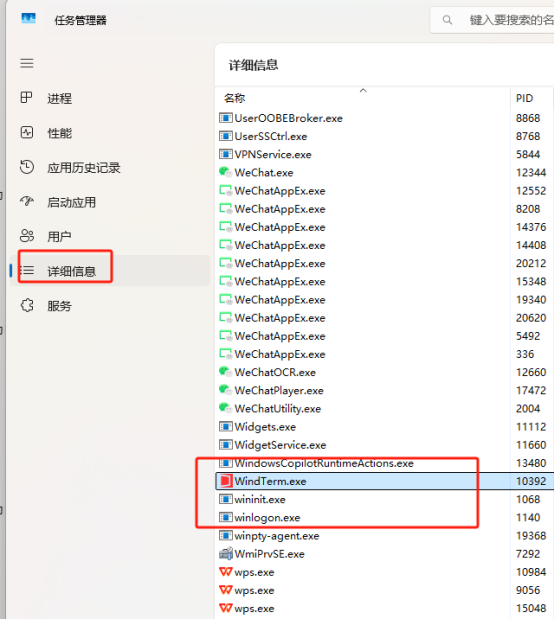Select the 用户 users icon

click(x=26, y=236)
